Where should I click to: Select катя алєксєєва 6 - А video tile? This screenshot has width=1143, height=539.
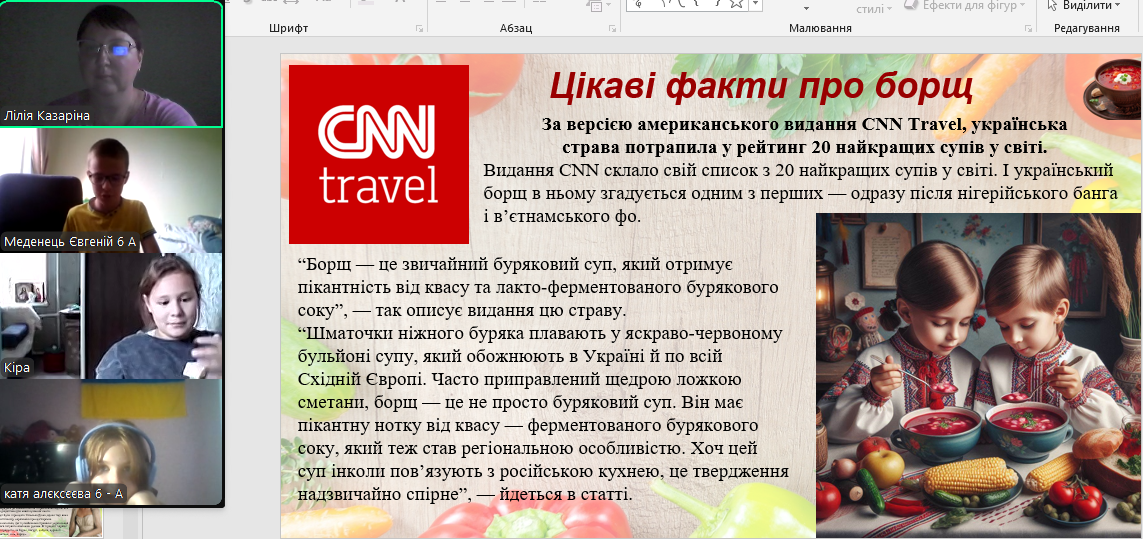(x=111, y=443)
